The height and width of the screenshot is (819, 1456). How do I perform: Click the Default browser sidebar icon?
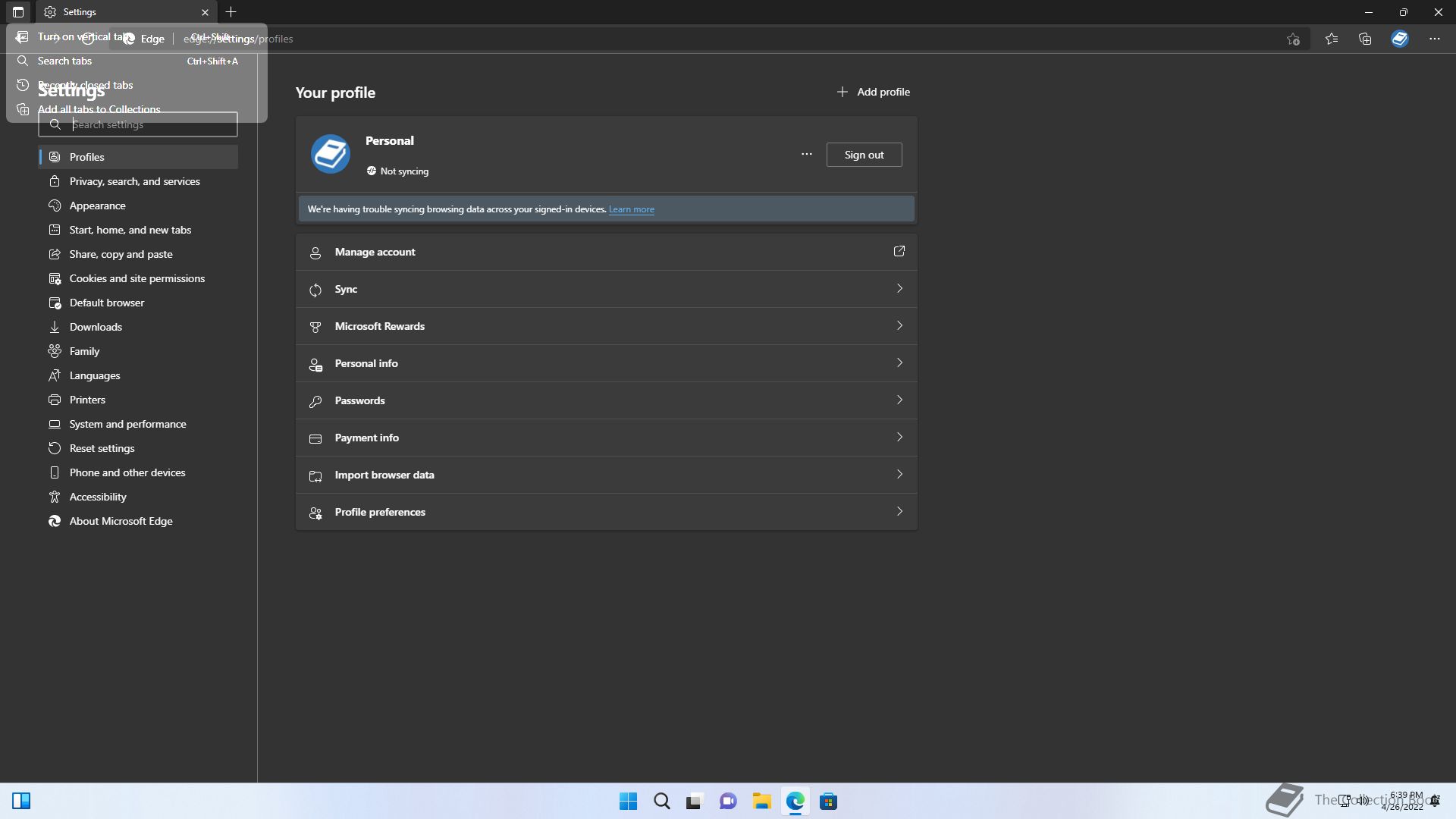click(55, 303)
